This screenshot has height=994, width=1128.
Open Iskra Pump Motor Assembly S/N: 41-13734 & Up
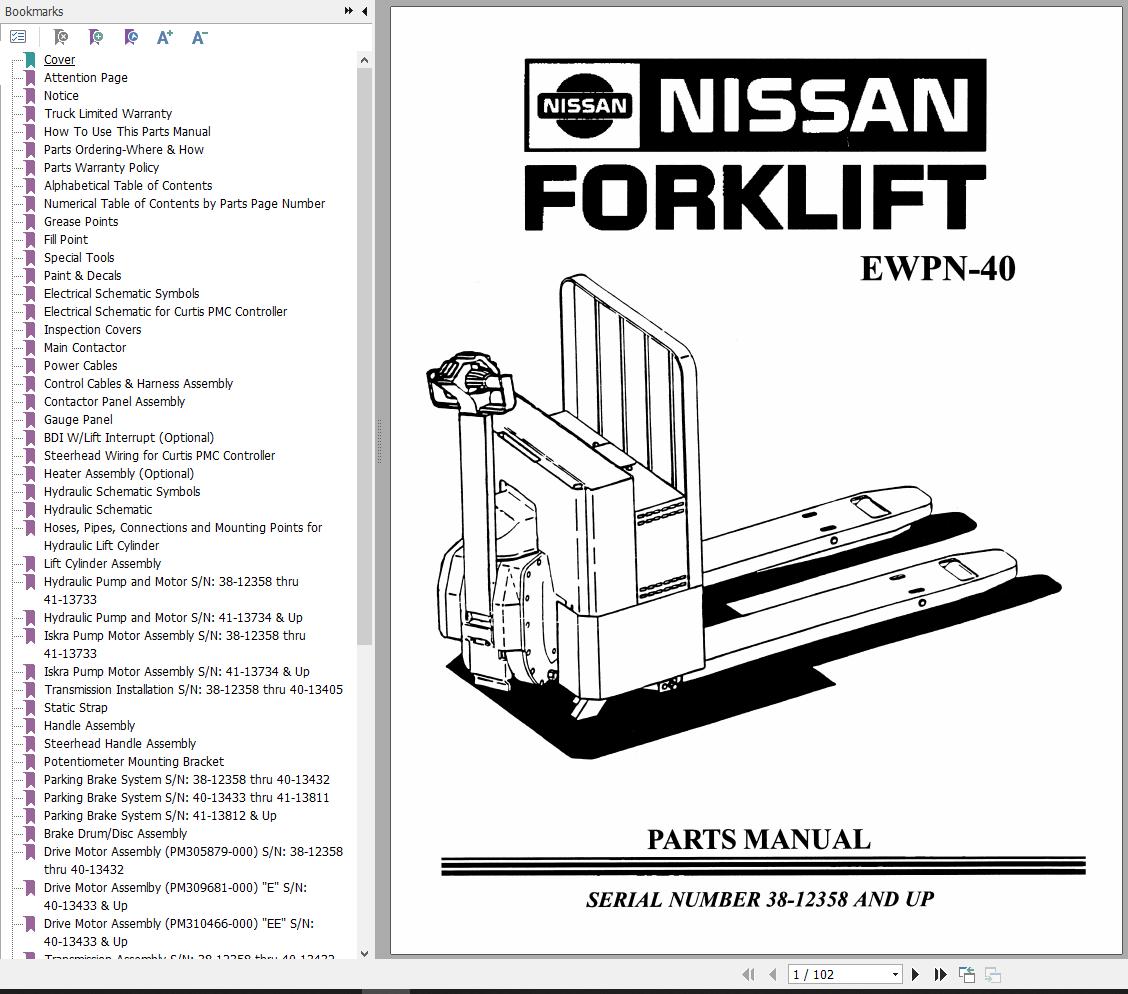177,671
